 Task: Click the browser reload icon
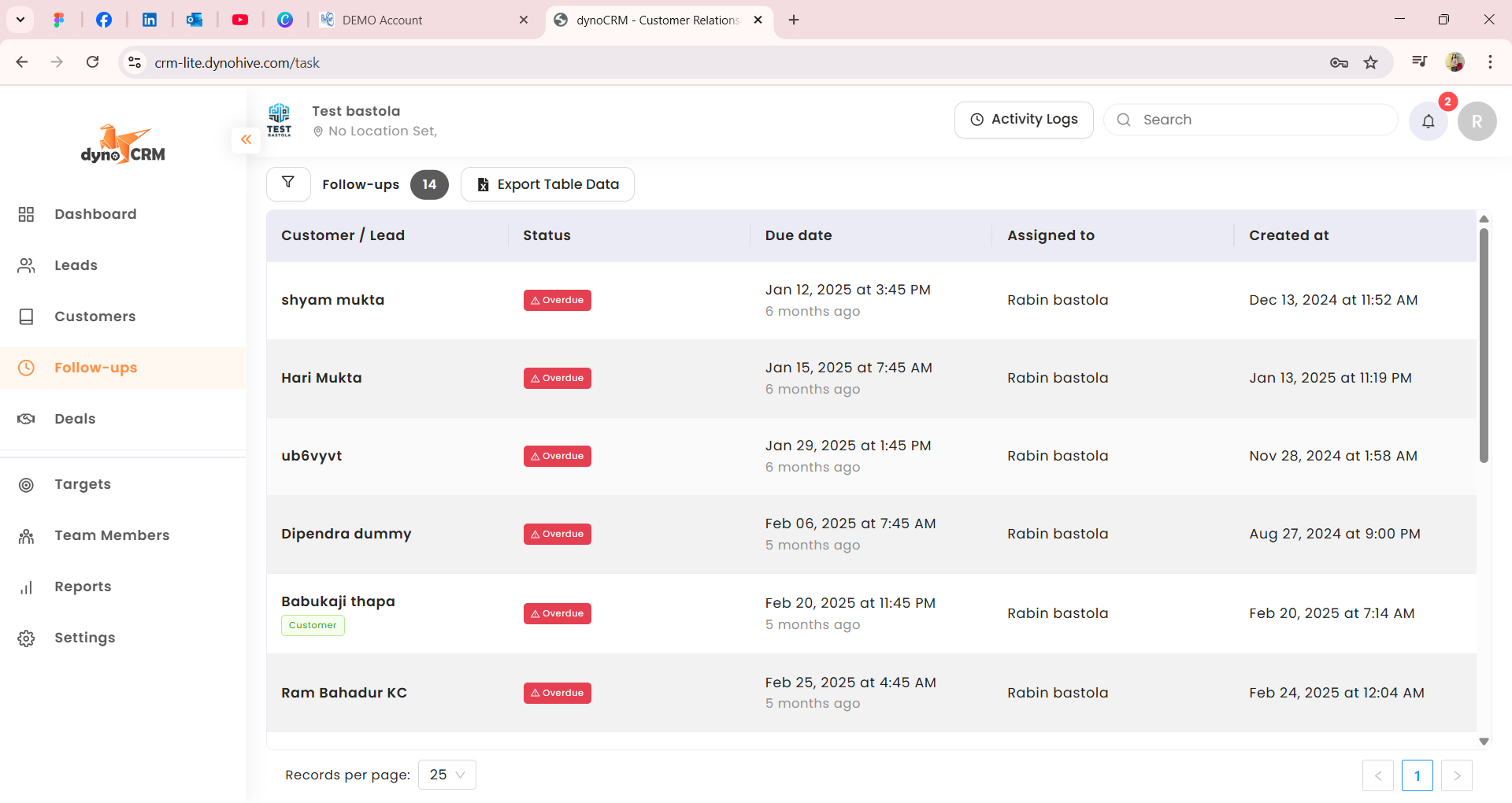(x=93, y=62)
